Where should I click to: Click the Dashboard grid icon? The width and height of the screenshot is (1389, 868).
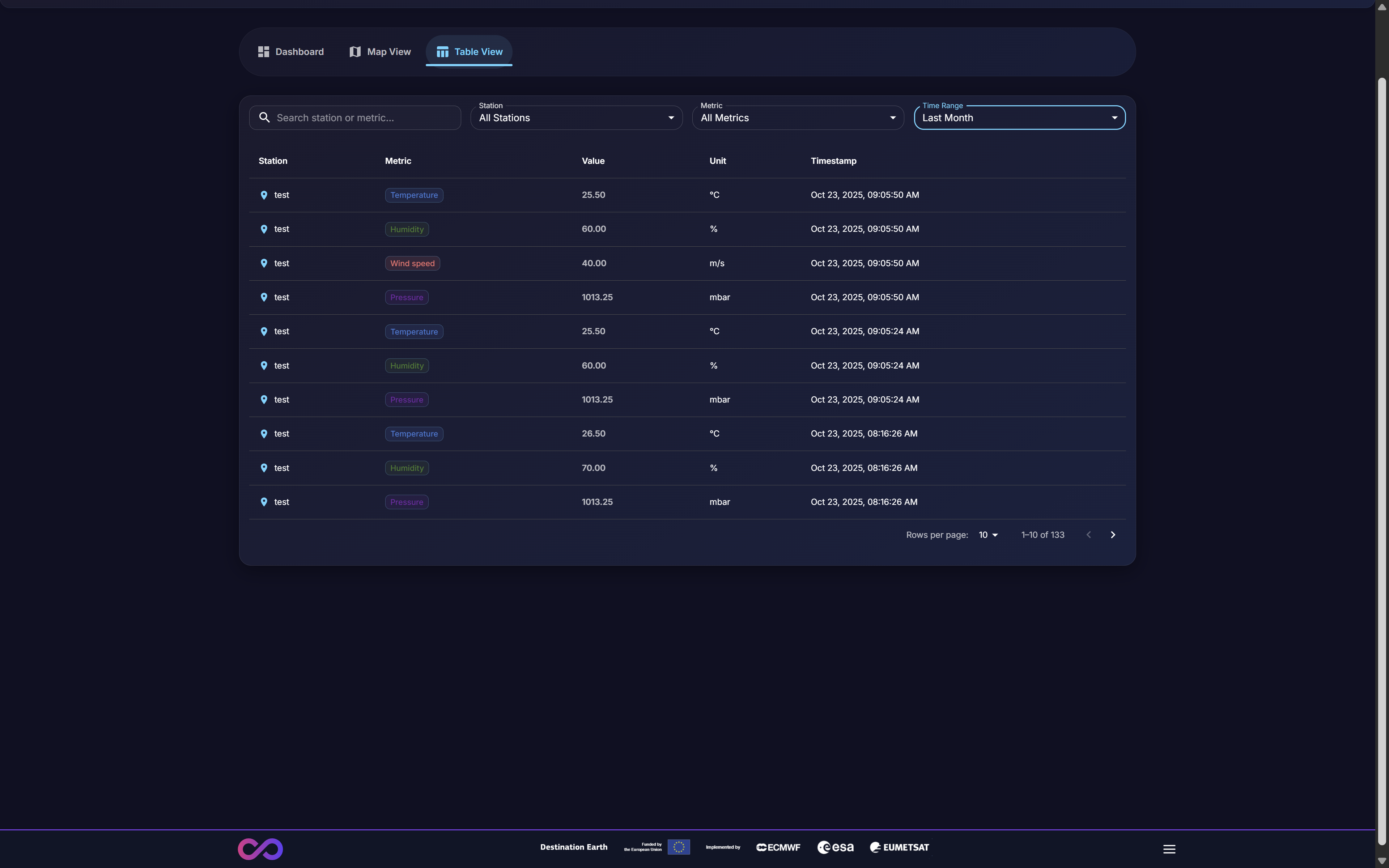pos(263,52)
